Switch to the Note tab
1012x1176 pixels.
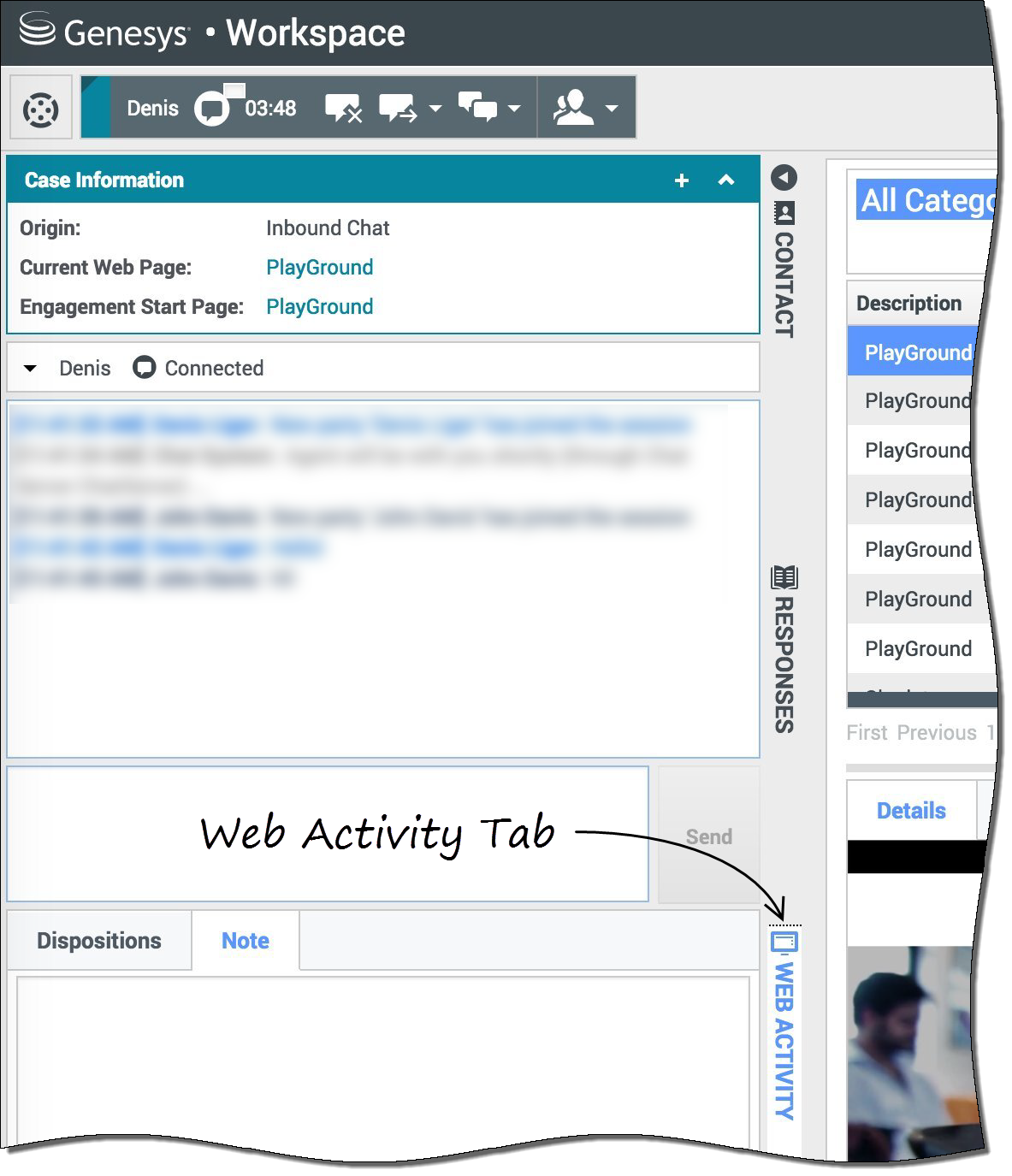click(246, 941)
